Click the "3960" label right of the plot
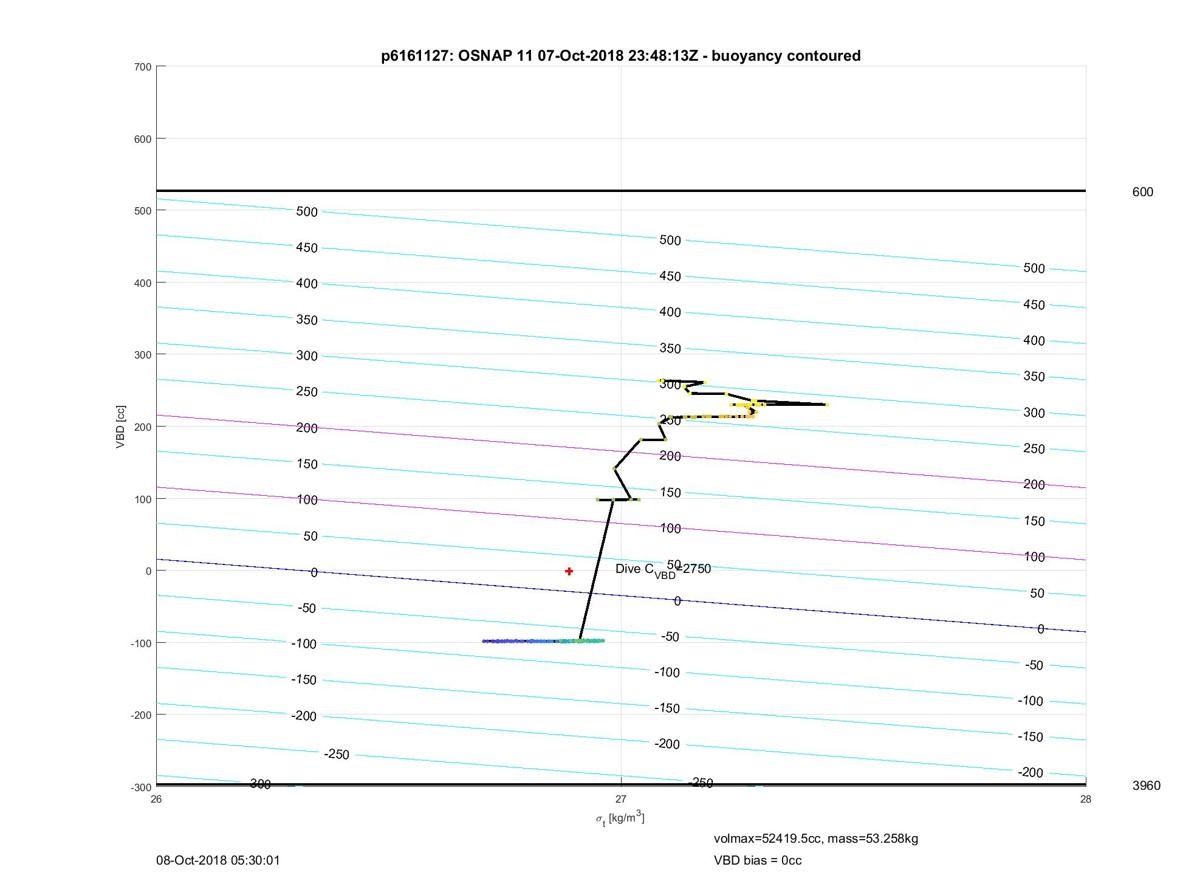The height and width of the screenshot is (885, 1200). pyautogui.click(x=1146, y=786)
